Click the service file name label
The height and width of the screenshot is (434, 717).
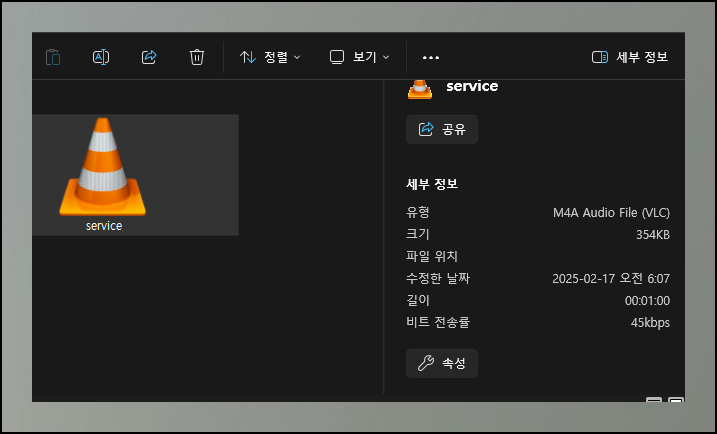[x=104, y=225]
